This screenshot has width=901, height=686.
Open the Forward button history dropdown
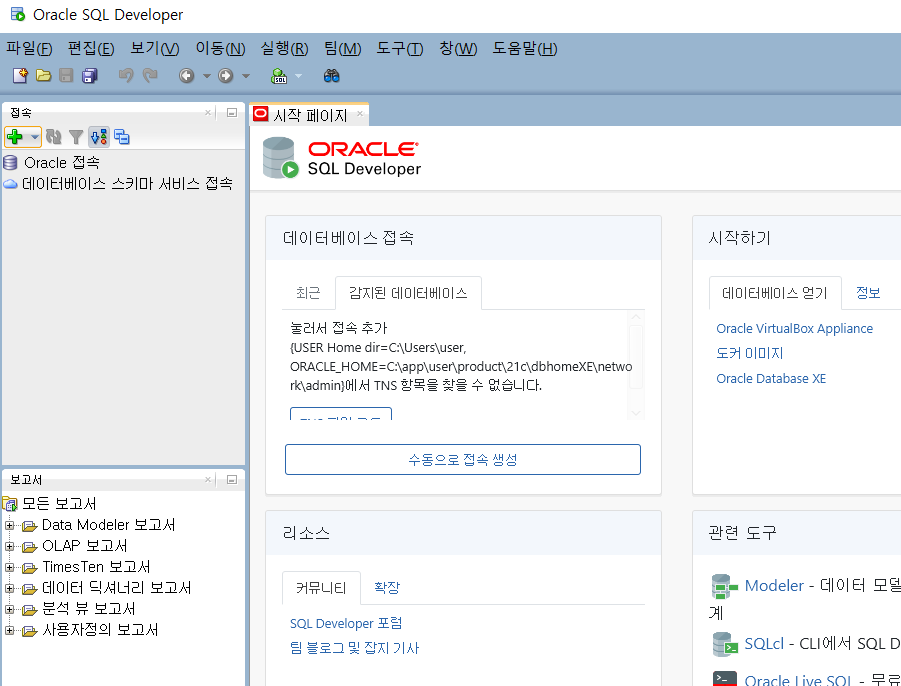click(246, 76)
